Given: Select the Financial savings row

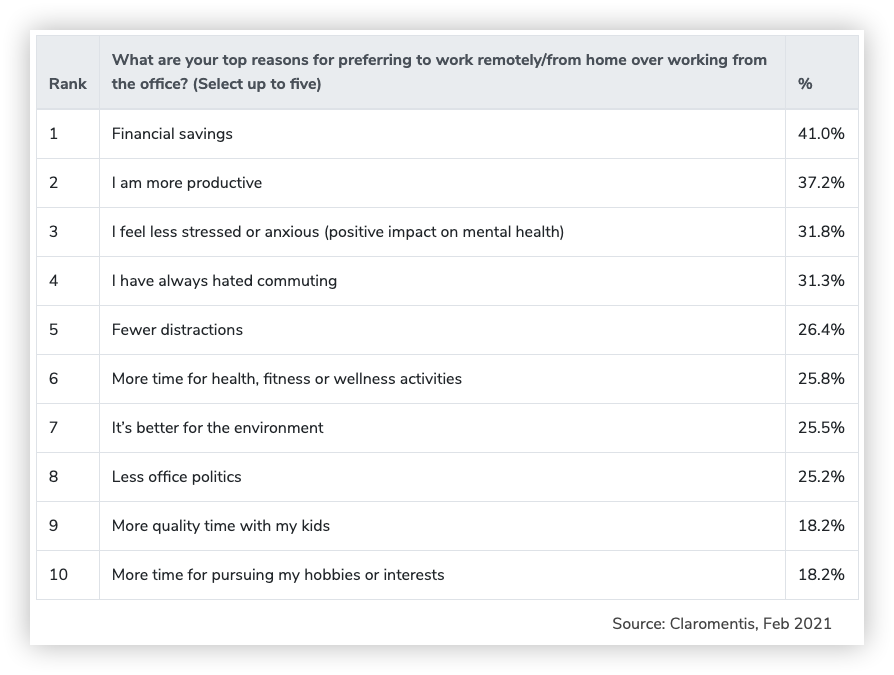Looking at the screenshot, I should point(172,134).
